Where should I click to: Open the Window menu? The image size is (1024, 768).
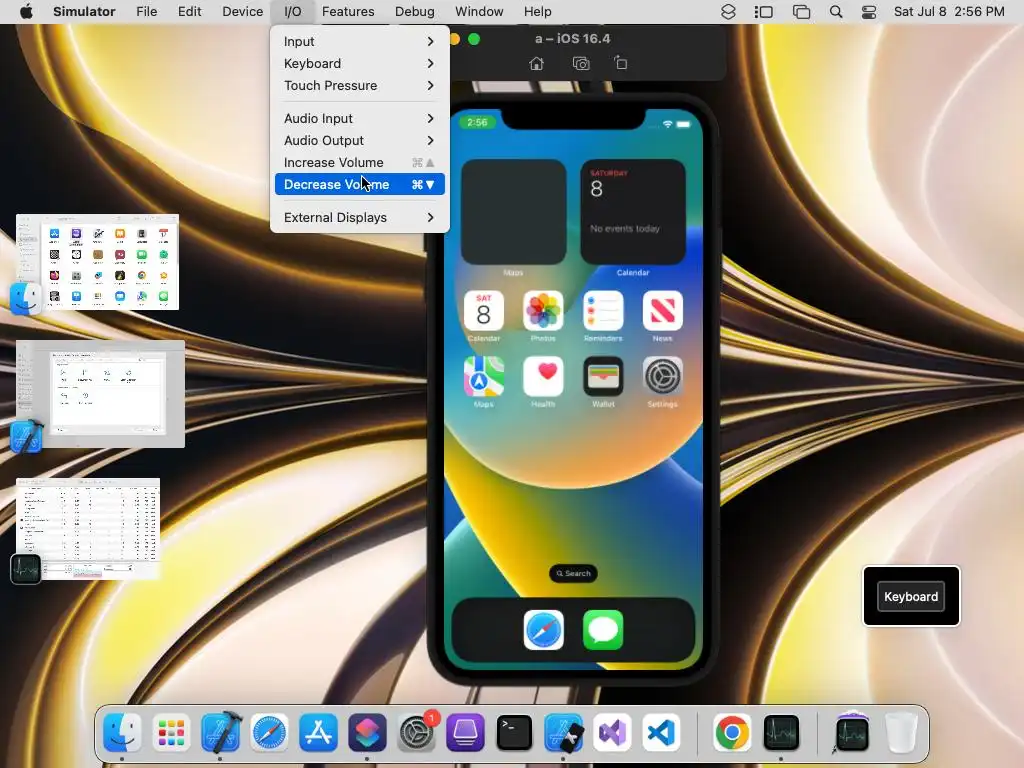point(479,12)
